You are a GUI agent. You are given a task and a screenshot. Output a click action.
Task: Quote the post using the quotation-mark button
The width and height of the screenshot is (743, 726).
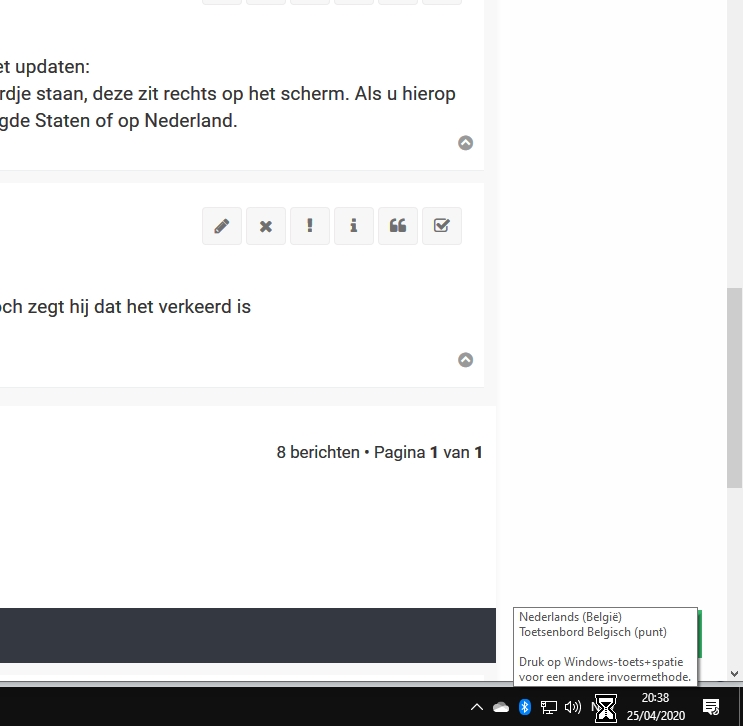coord(398,226)
